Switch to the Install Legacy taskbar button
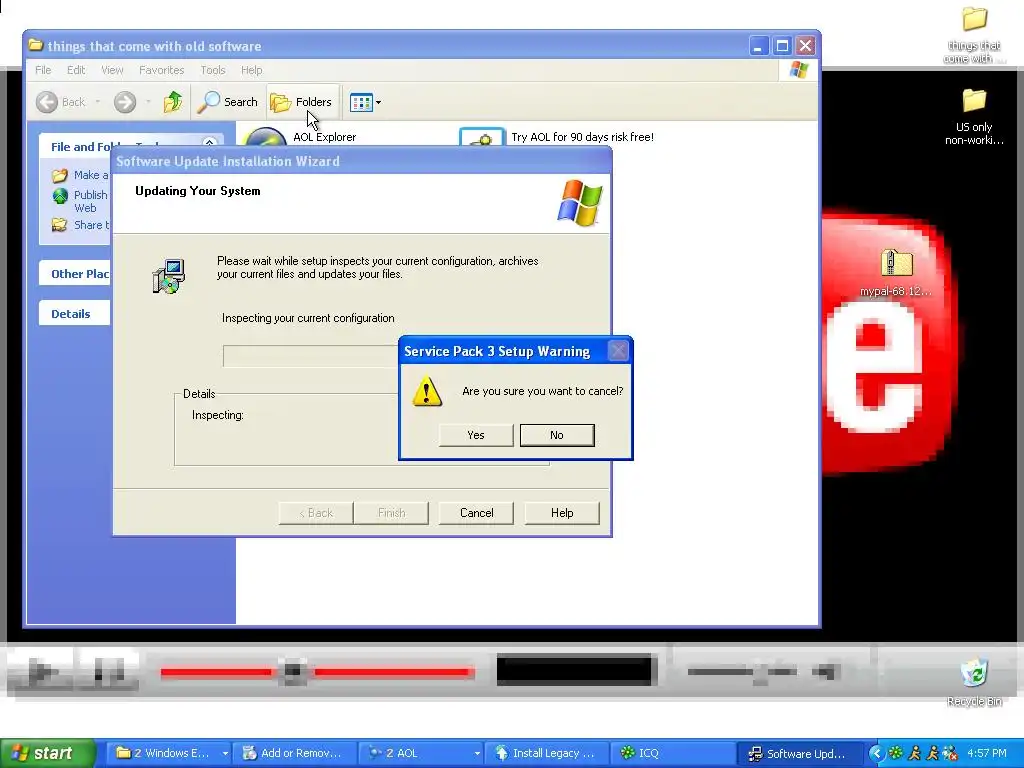The width and height of the screenshot is (1024, 768). [547, 753]
